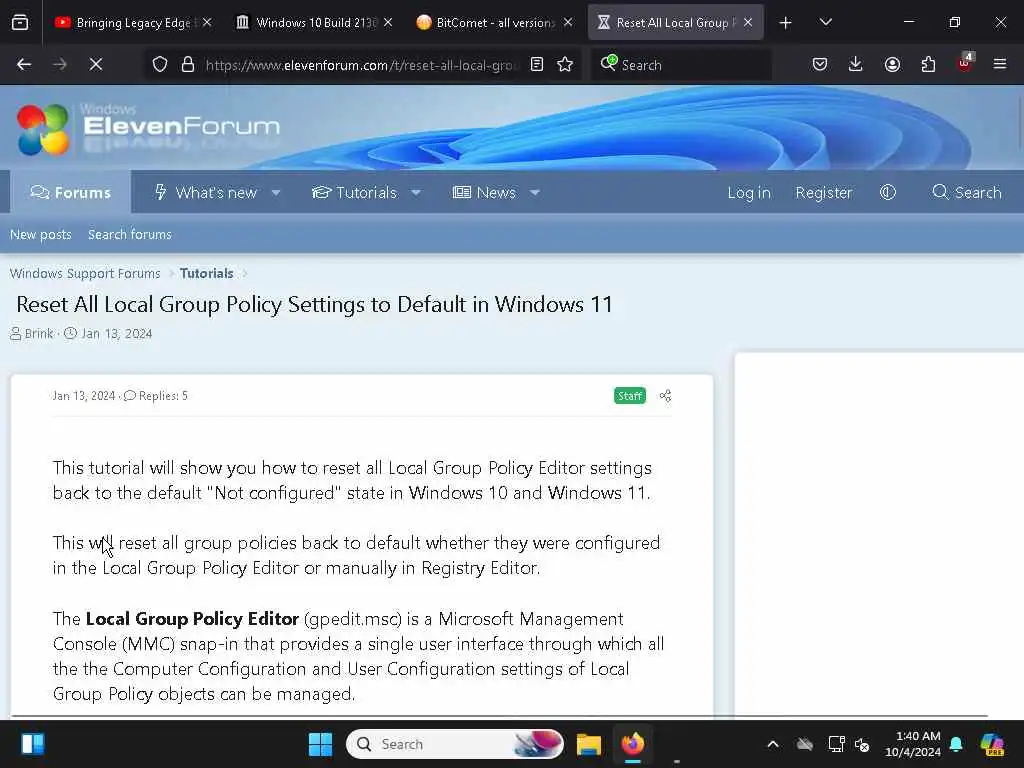The width and height of the screenshot is (1024, 768).
Task: Open the New posts link
Action: 40,234
